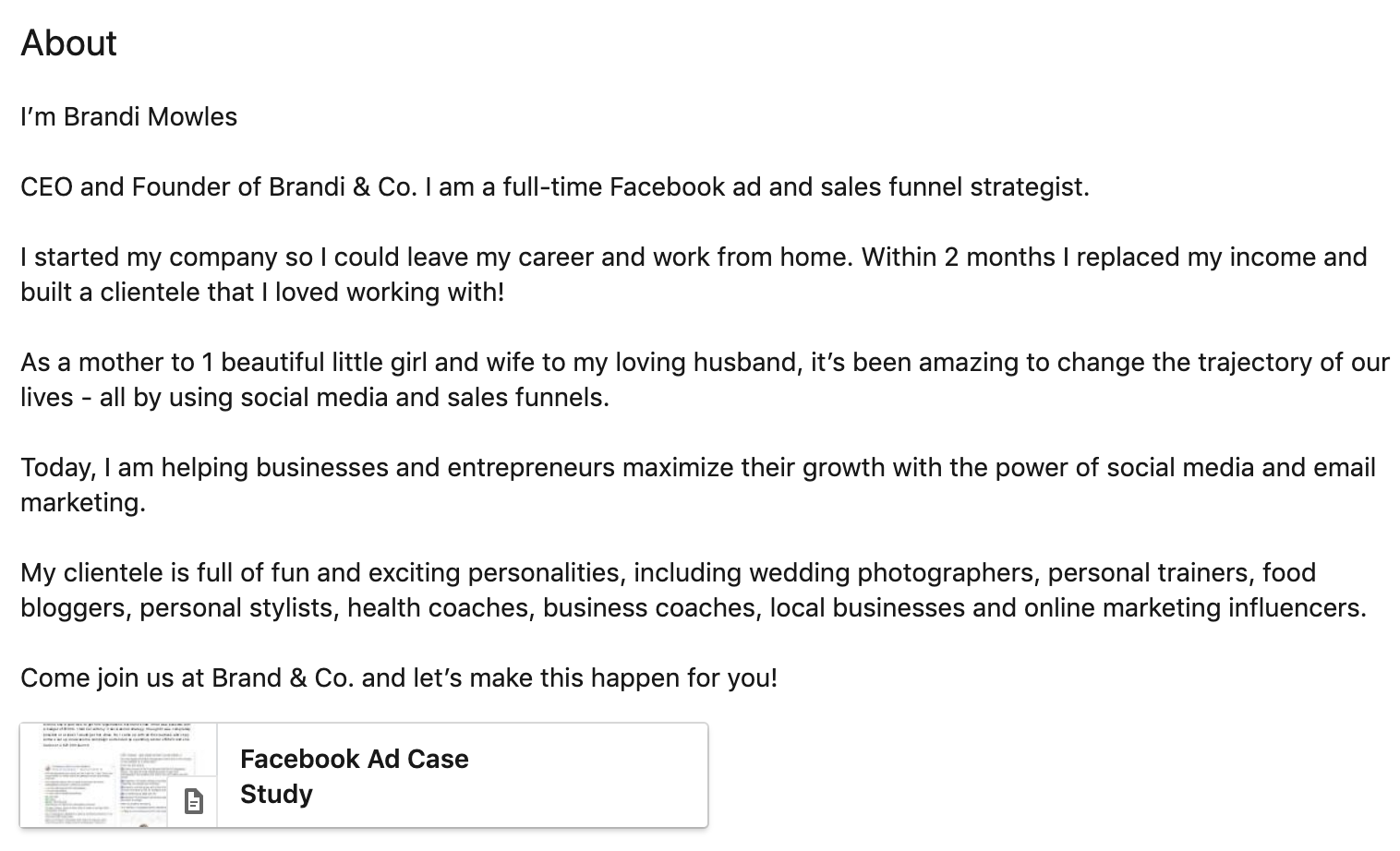Viewport: 1400px width, 851px height.
Task: Click the document icon on the media card
Action: click(193, 801)
